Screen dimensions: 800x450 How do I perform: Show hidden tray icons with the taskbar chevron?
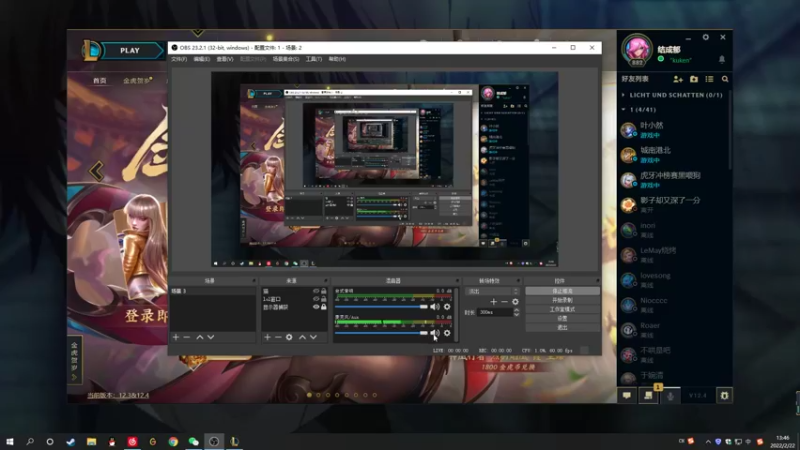pyautogui.click(x=708, y=442)
